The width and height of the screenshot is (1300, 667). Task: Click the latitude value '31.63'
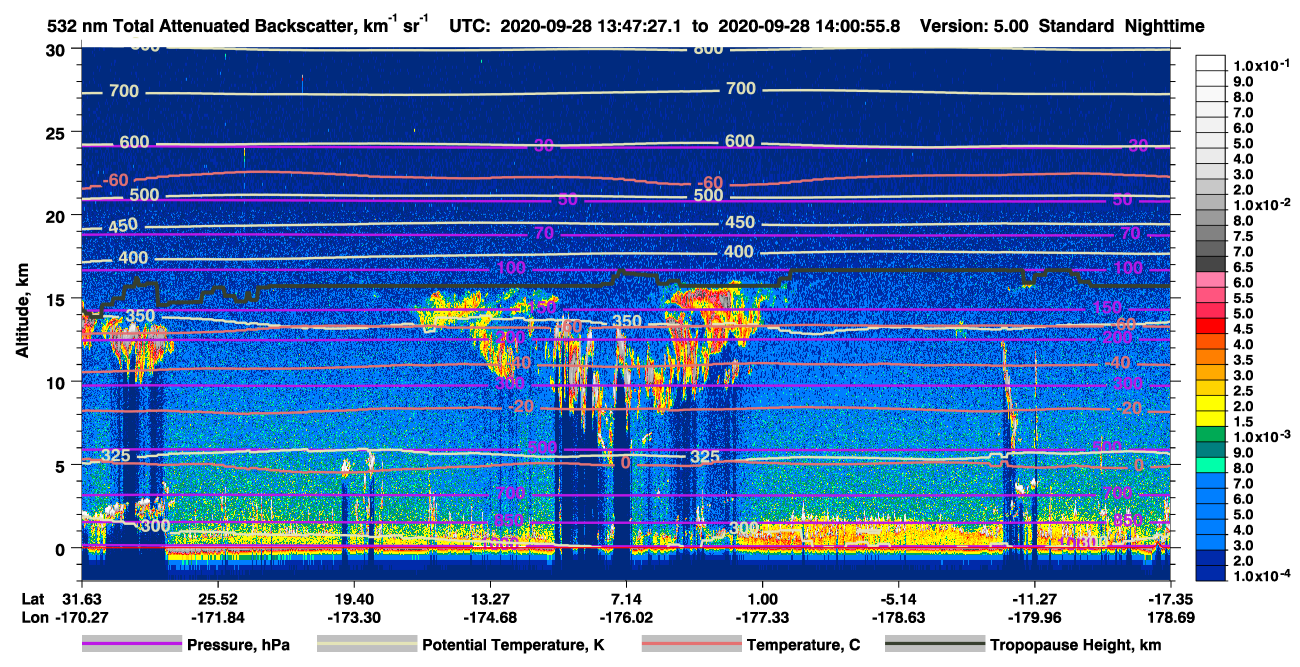click(81, 599)
